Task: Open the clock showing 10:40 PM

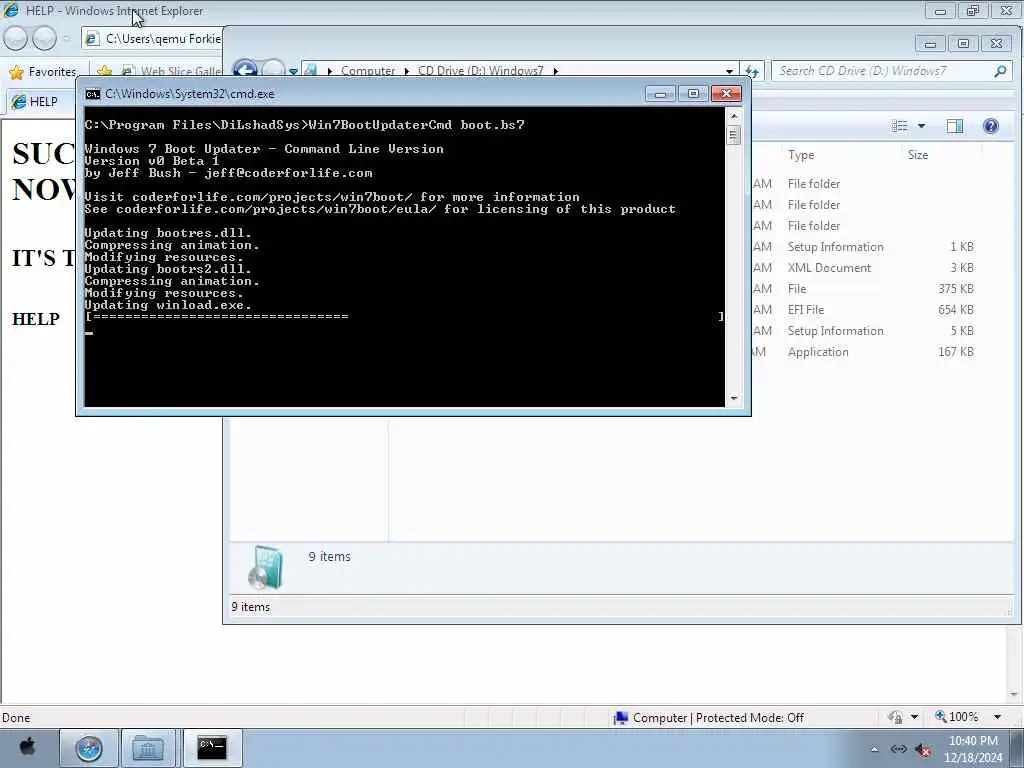Action: tap(973, 749)
